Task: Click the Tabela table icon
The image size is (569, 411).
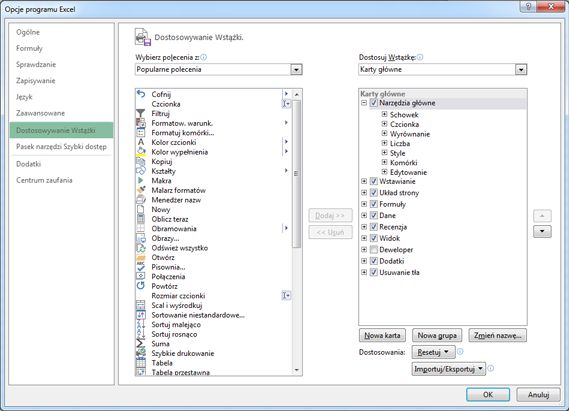Action: click(x=141, y=363)
